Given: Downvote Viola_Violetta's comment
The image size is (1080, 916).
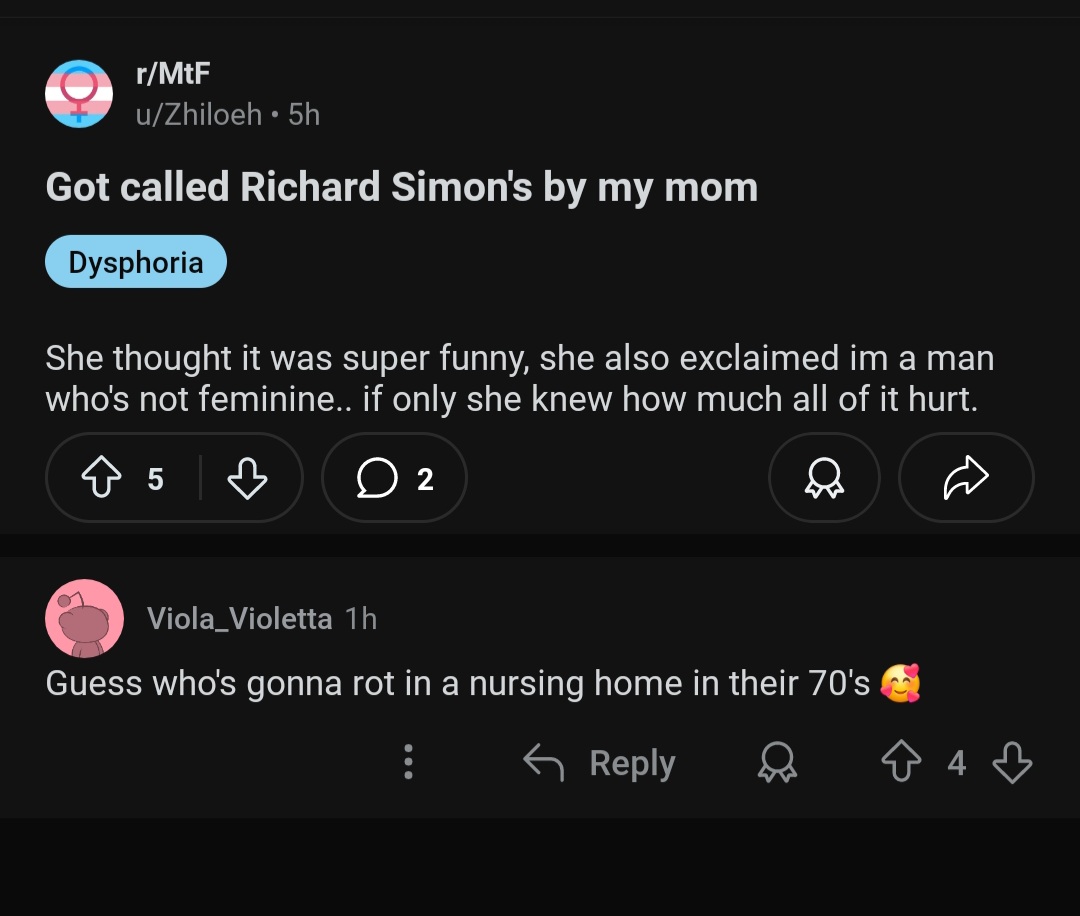Looking at the screenshot, I should [1011, 764].
